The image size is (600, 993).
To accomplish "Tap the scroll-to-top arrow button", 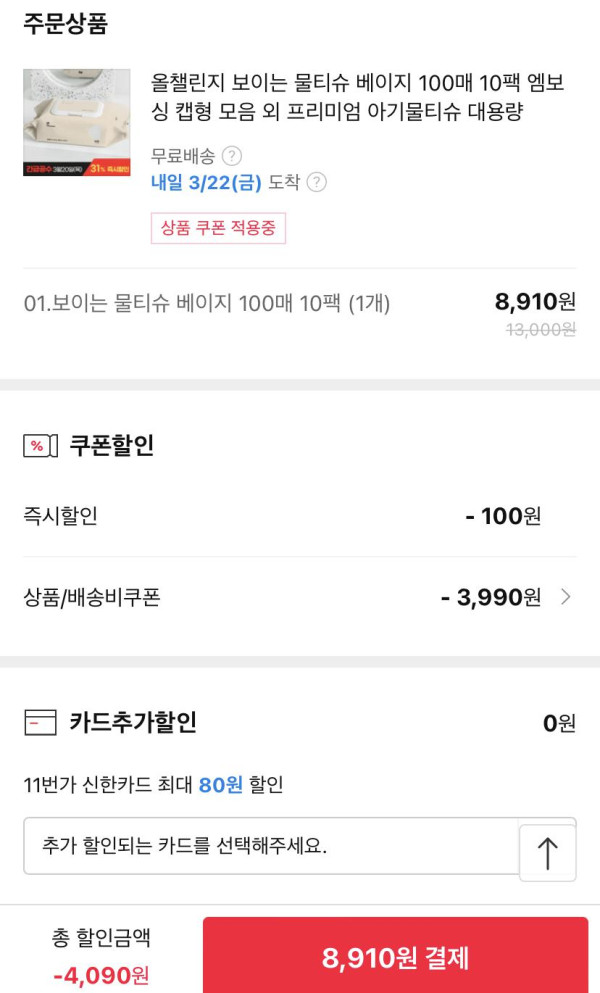I will (x=547, y=853).
